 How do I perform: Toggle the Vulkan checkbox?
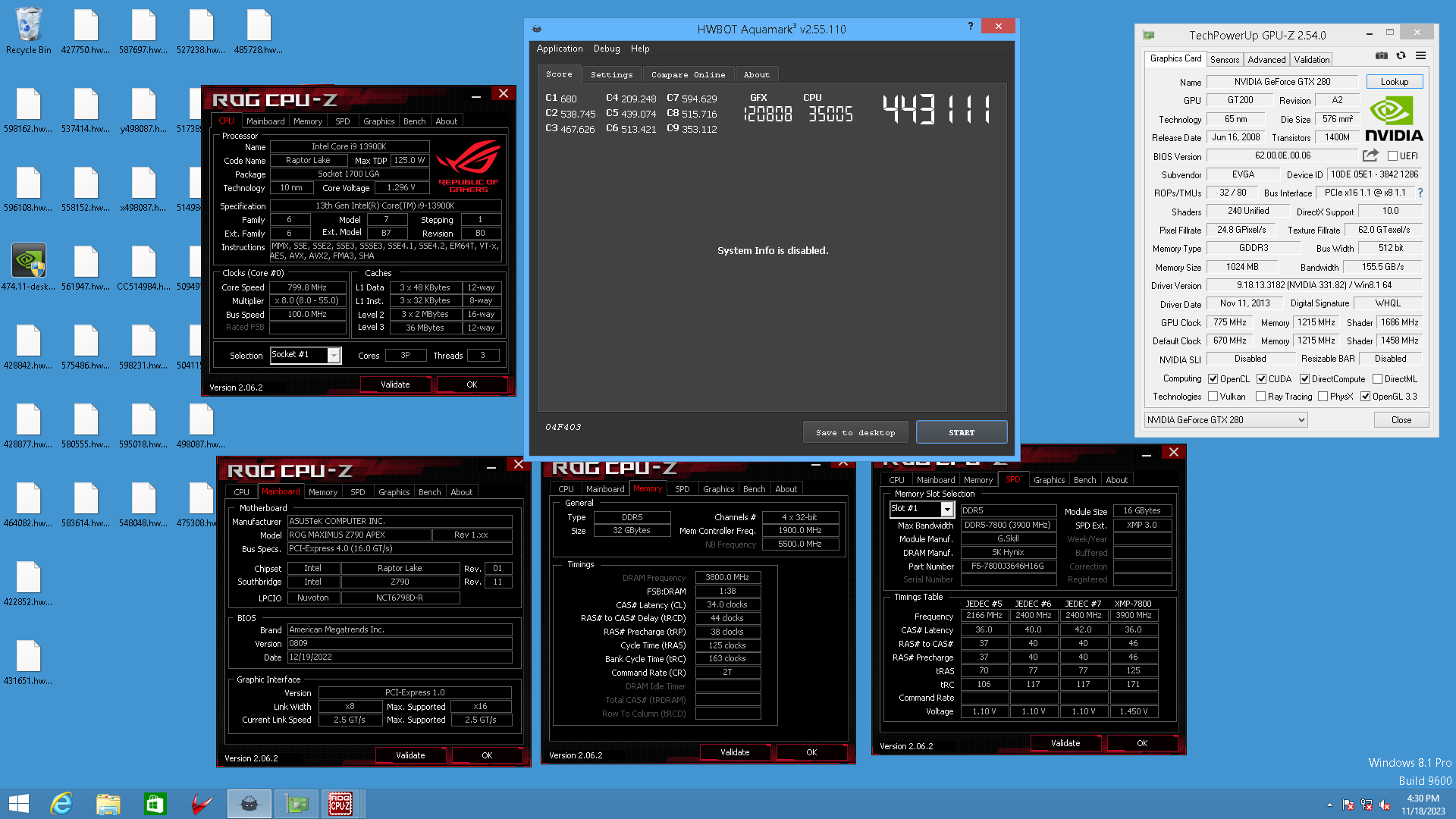(x=1213, y=397)
